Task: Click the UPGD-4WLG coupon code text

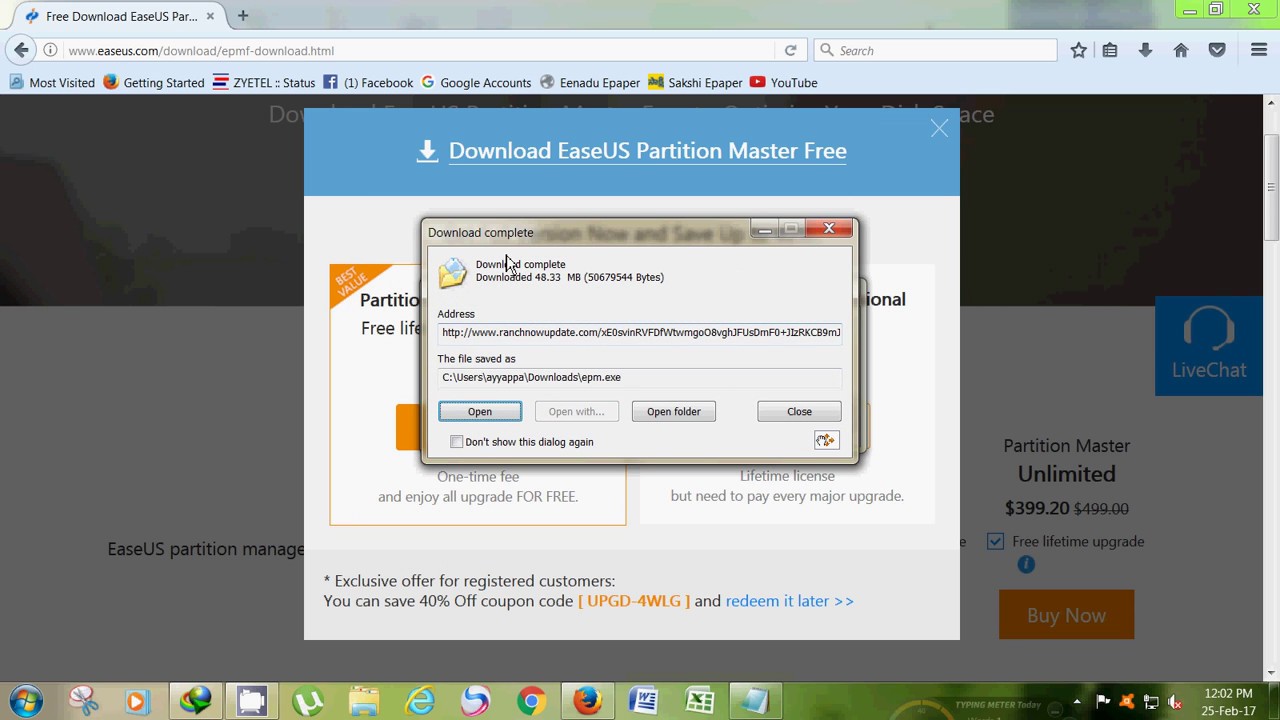Action: click(x=634, y=601)
